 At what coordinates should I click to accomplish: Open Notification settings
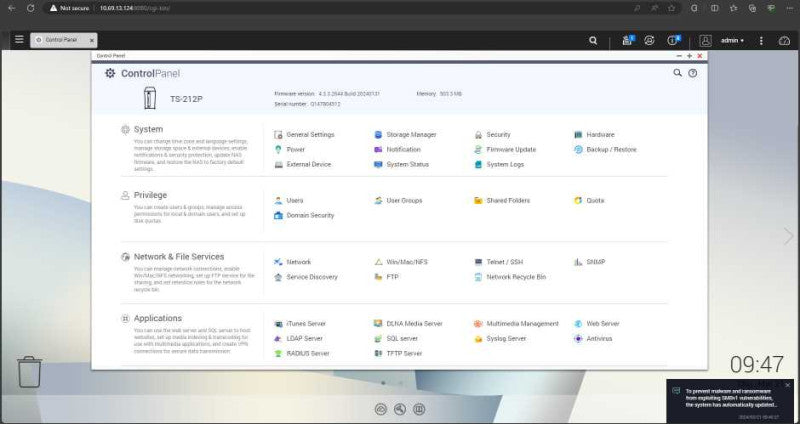(397, 149)
